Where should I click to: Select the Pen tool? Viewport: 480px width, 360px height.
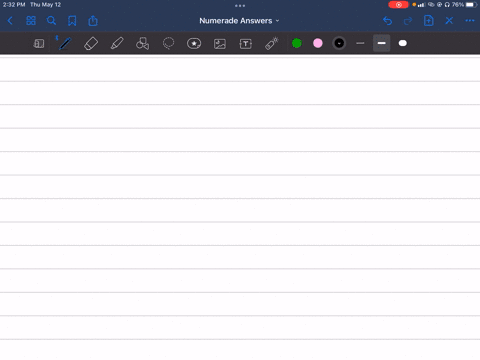(x=65, y=43)
